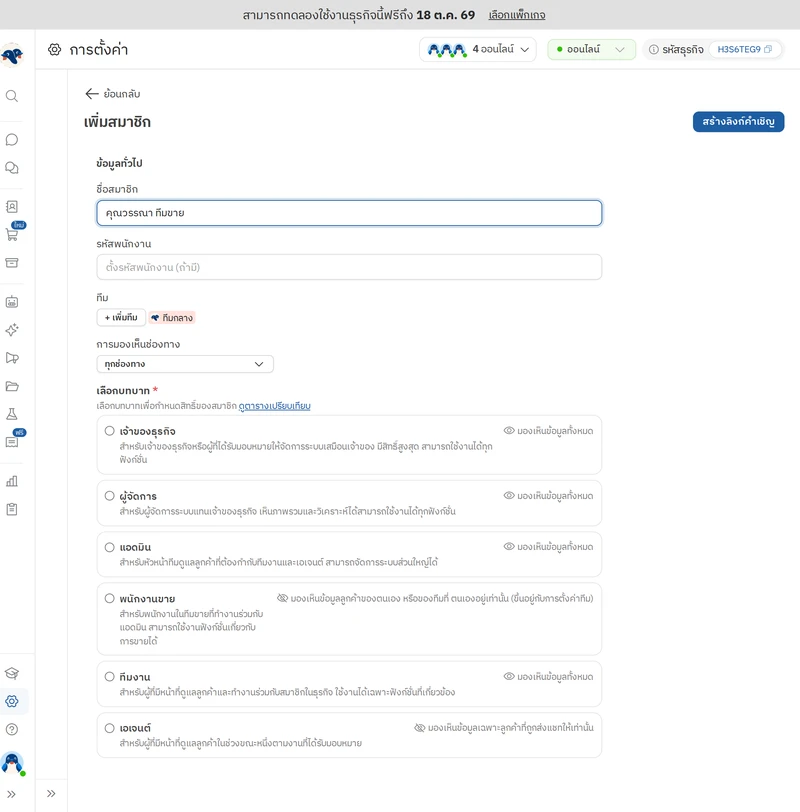Open the lab flask icon
This screenshot has height=812, width=800.
point(12,414)
